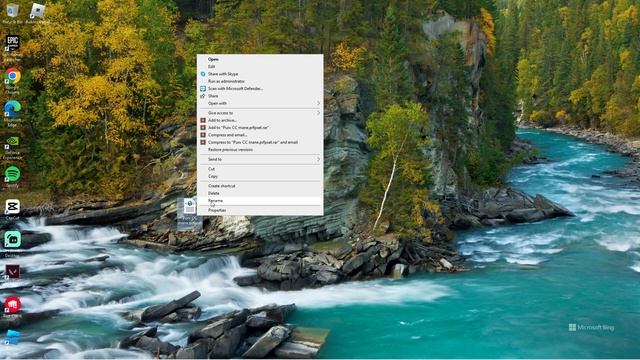Select the Recycle Bin desktop icon

tap(12, 11)
